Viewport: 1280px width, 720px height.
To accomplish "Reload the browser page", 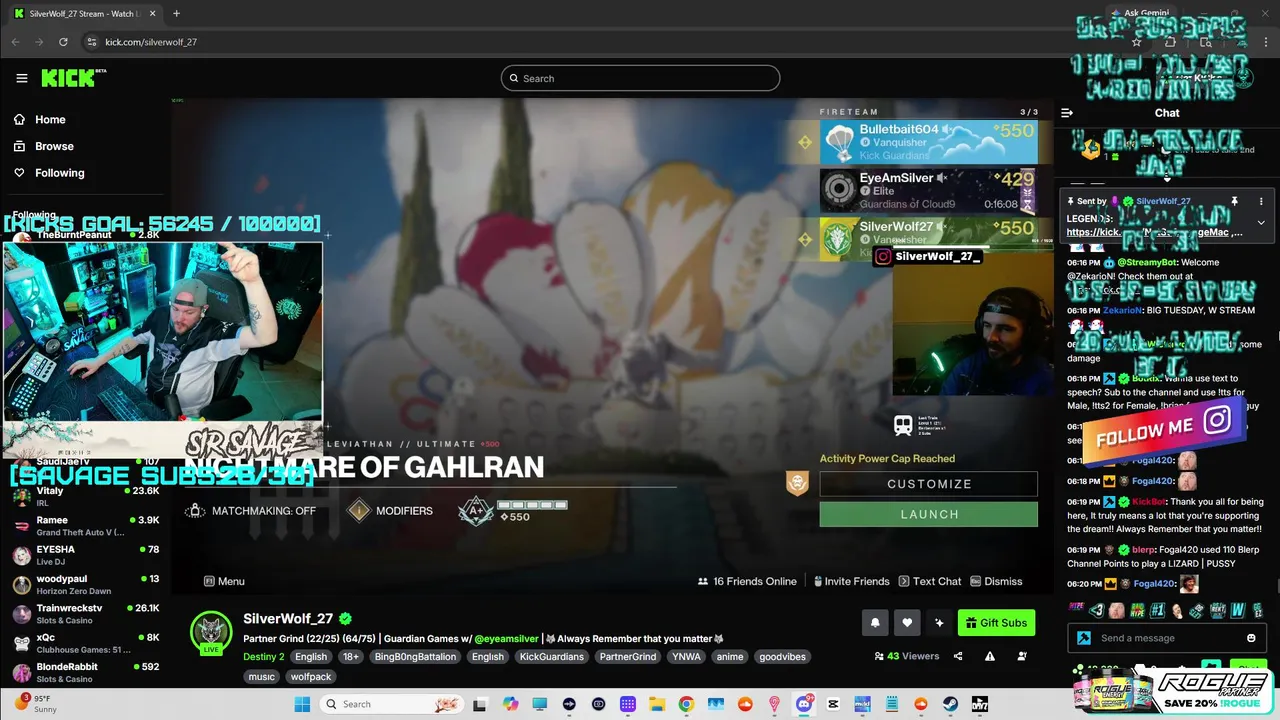I will 63,42.
